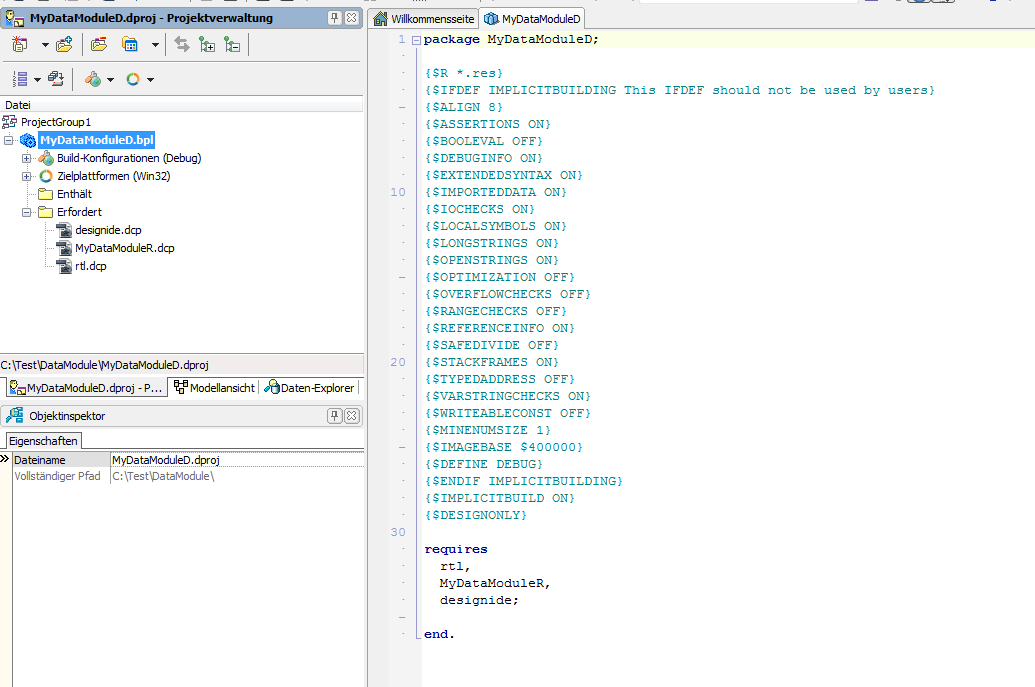Select designide.dcp in the tree
The height and width of the screenshot is (687, 1035).
point(108,230)
